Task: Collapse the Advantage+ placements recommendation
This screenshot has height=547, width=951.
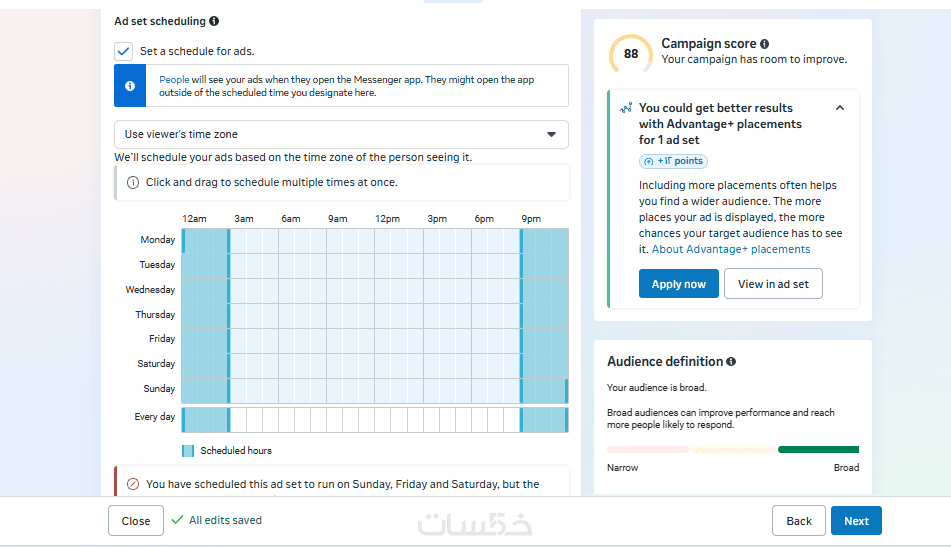Action: coord(840,108)
